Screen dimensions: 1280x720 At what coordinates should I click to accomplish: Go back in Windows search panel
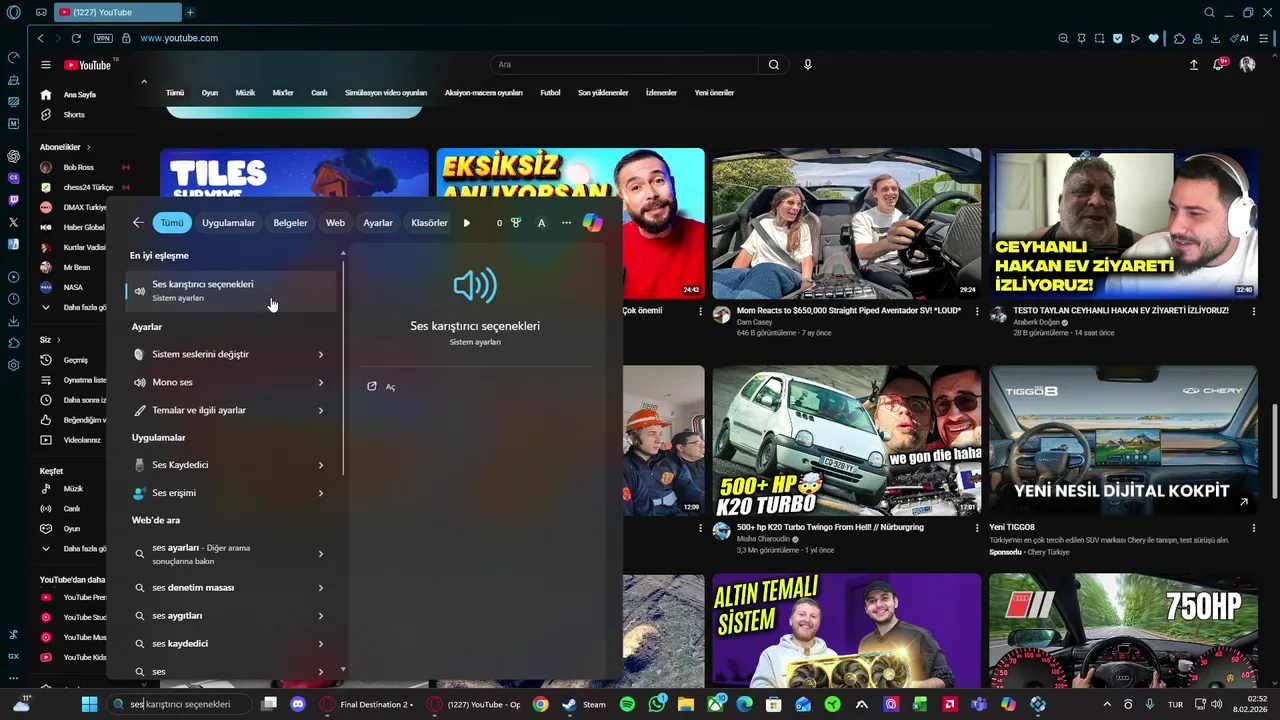tap(138, 223)
